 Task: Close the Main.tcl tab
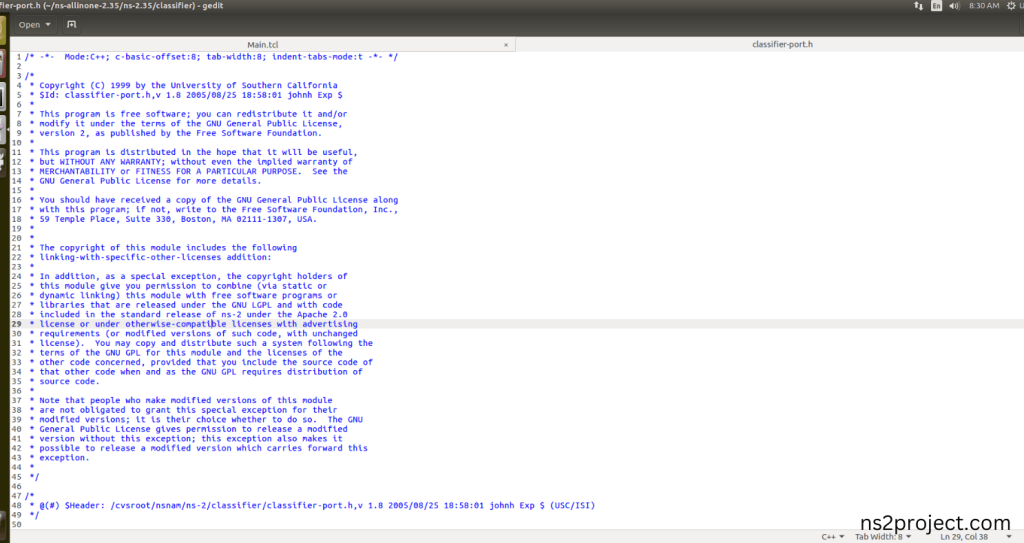(x=505, y=45)
